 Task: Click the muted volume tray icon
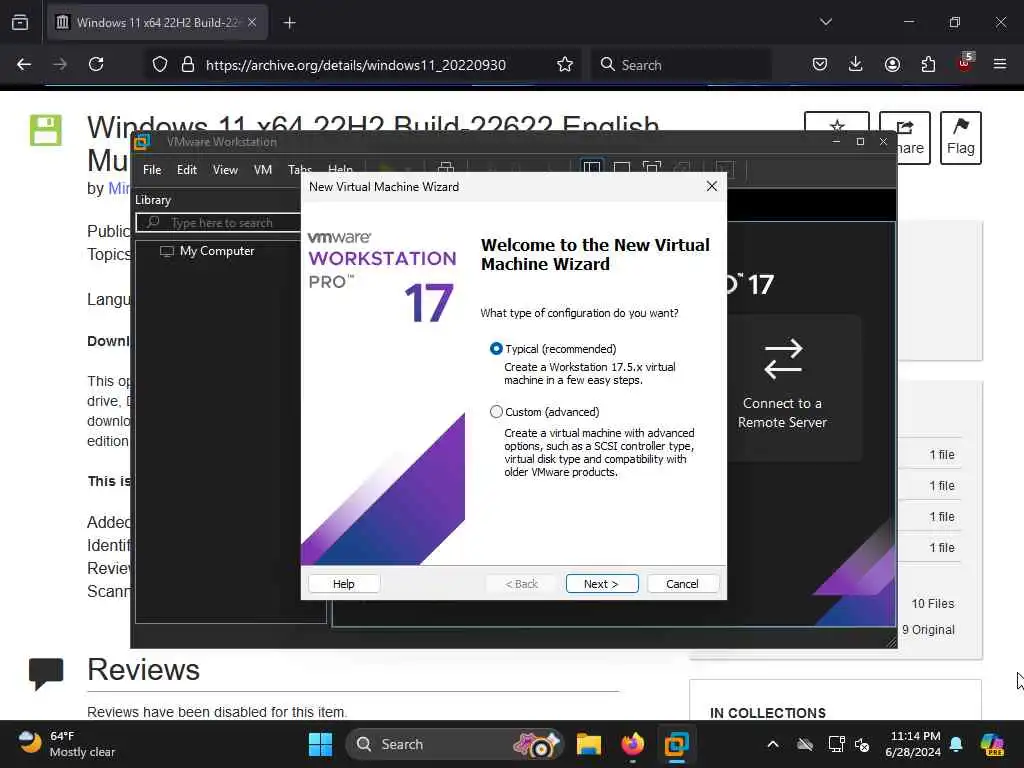(862, 744)
